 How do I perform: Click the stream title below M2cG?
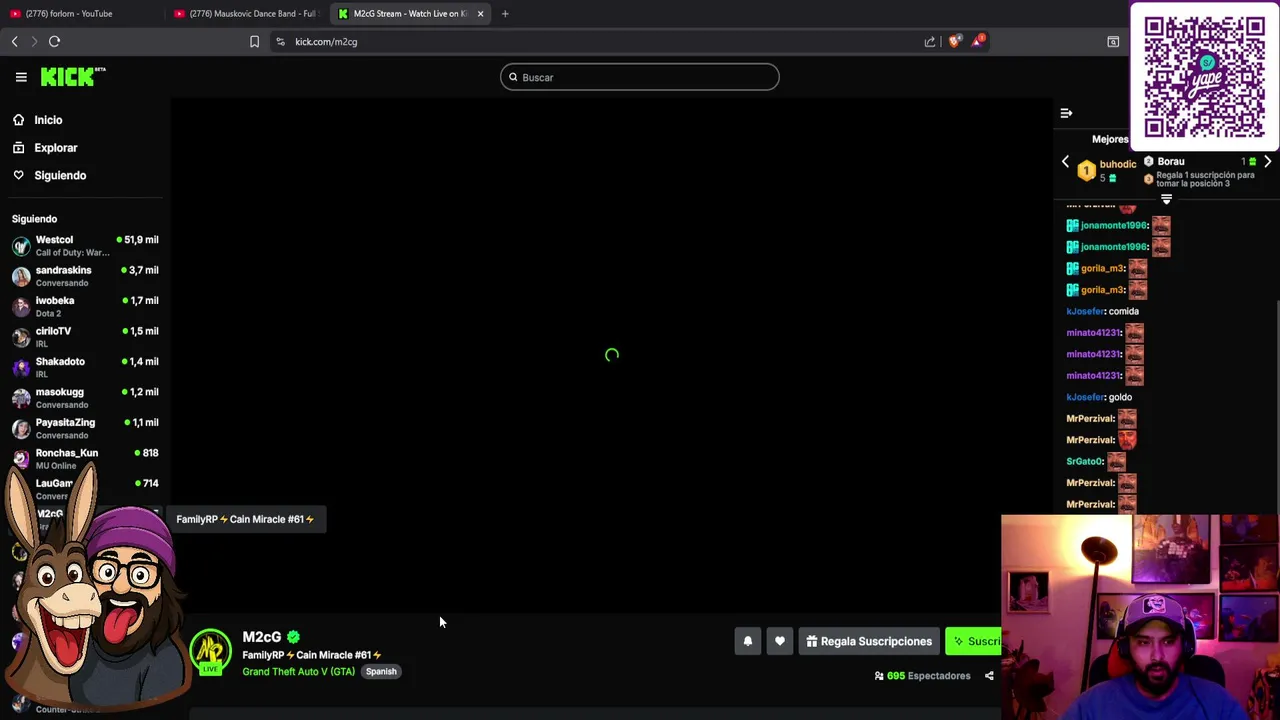click(x=312, y=655)
